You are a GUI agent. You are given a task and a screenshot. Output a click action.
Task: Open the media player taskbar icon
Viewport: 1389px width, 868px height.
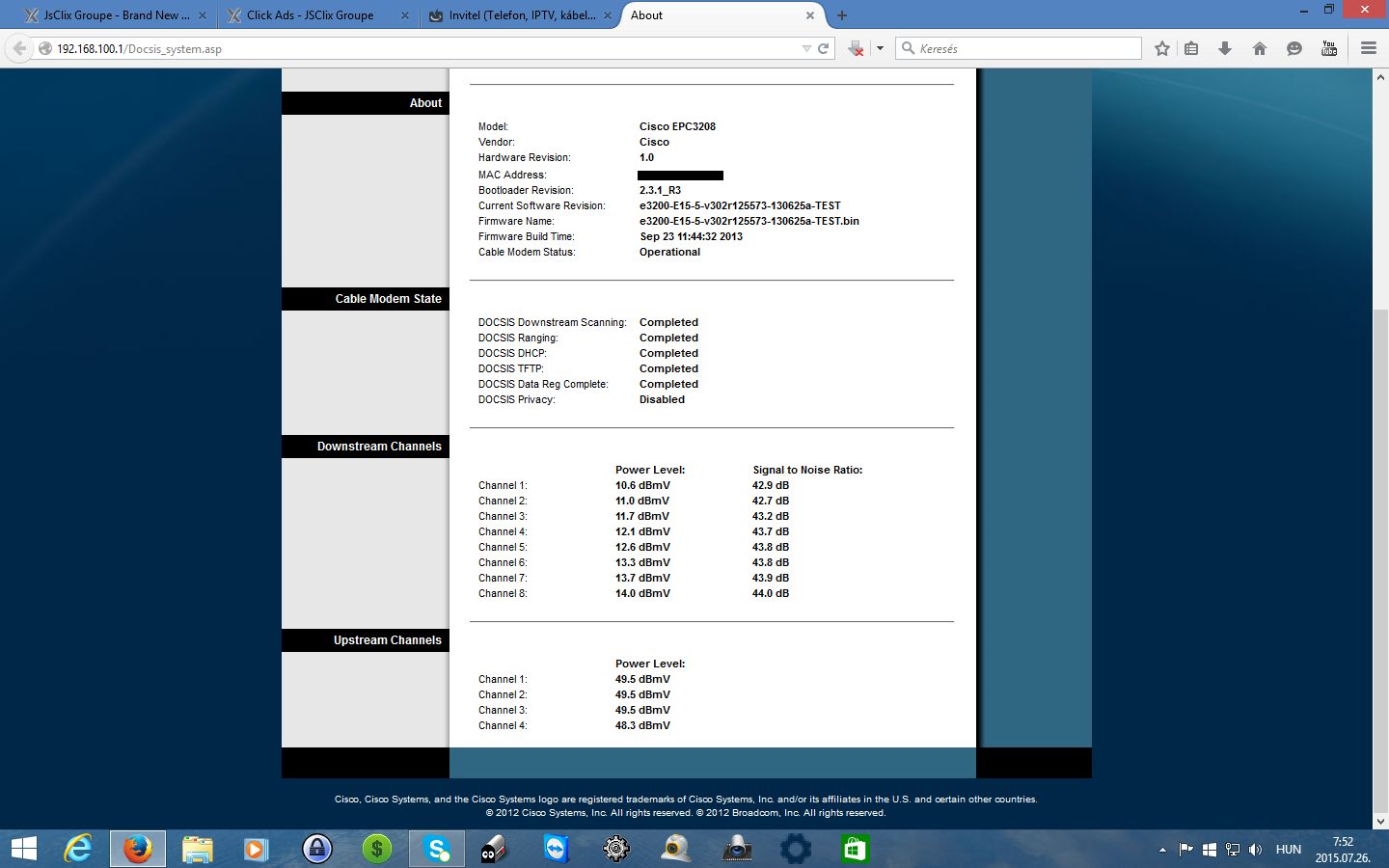coord(256,849)
